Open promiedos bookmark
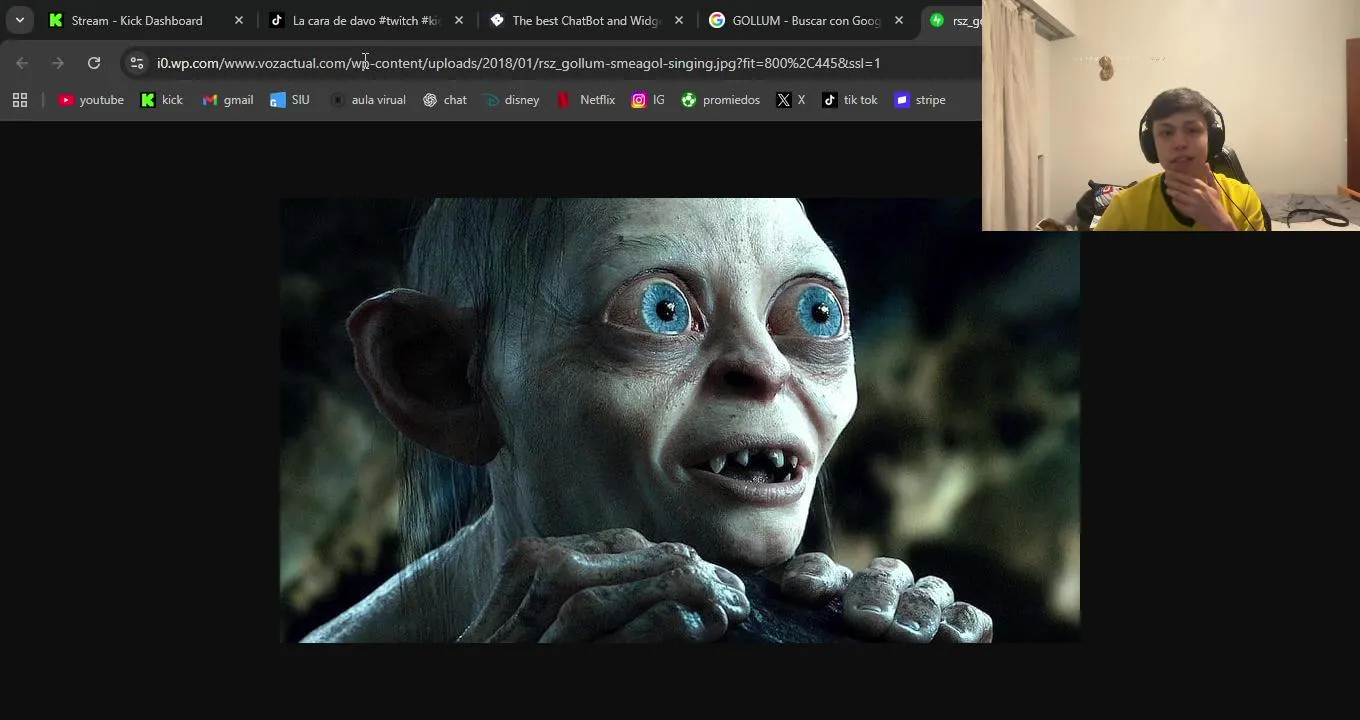1360x720 pixels. pos(721,100)
